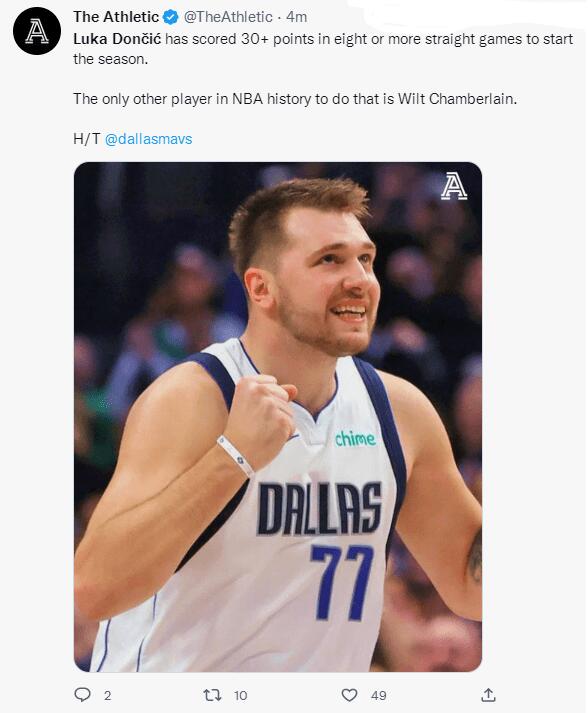Viewport: 588px width, 713px height.
Task: Click the H/T text before the mention
Action: 86,139
